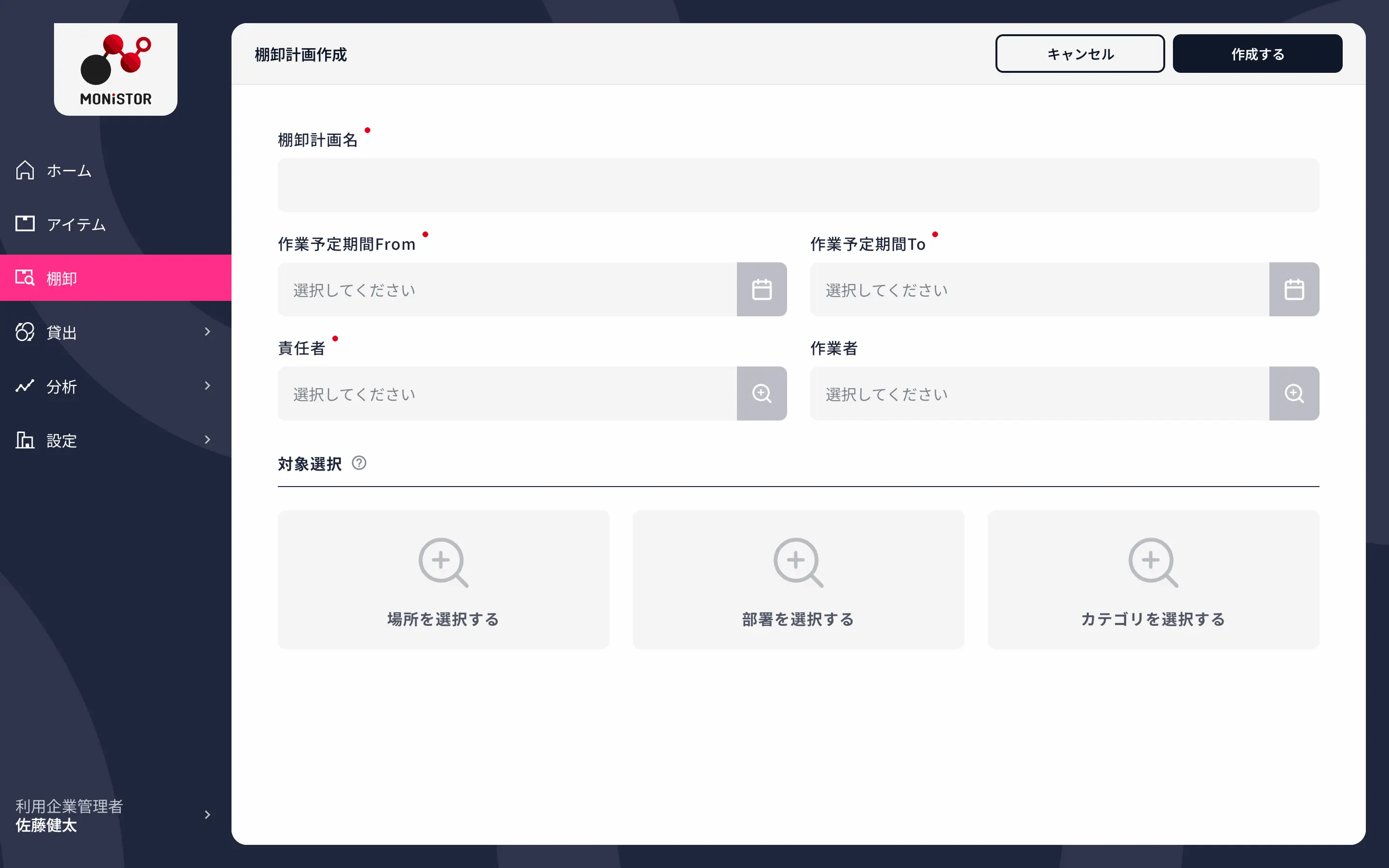Expand the 設定 submenu chevron
Image resolution: width=1389 pixels, height=868 pixels.
click(x=207, y=440)
